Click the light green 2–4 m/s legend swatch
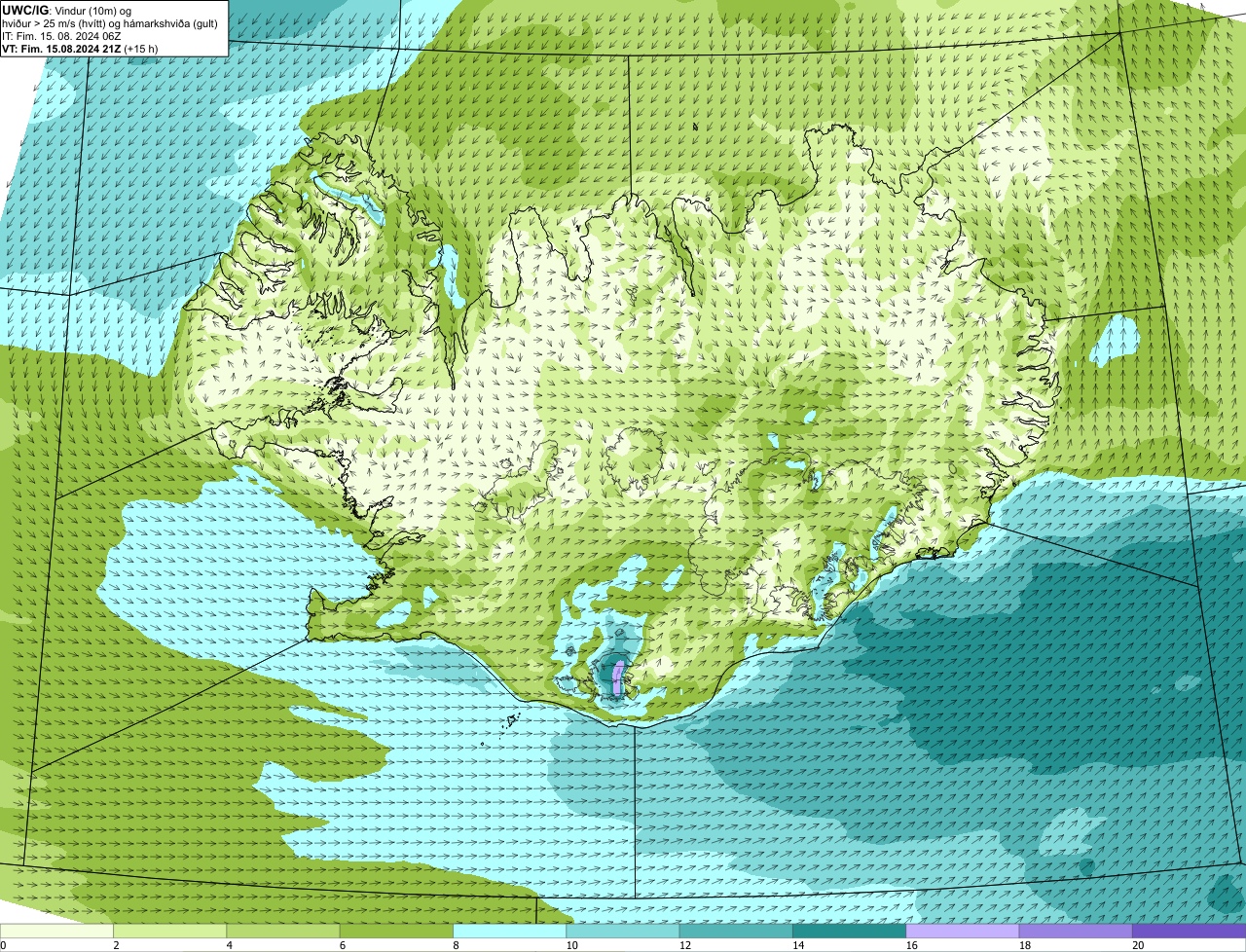The width and height of the screenshot is (1246, 952). (169, 931)
